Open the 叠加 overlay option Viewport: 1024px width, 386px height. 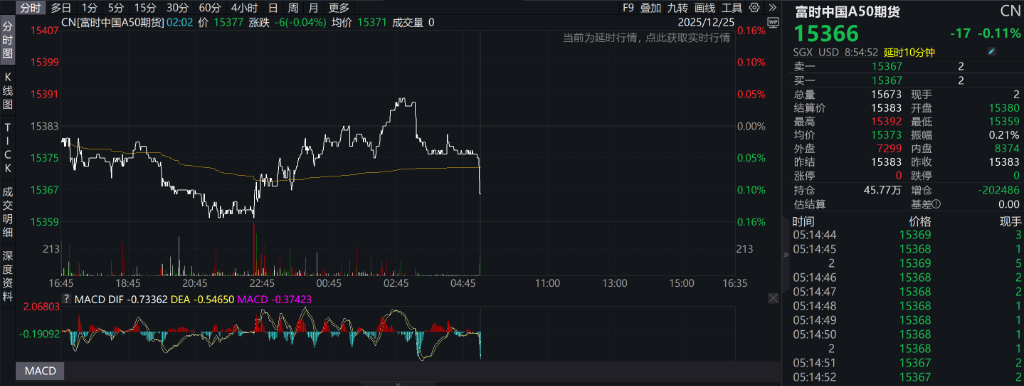[x=650, y=8]
